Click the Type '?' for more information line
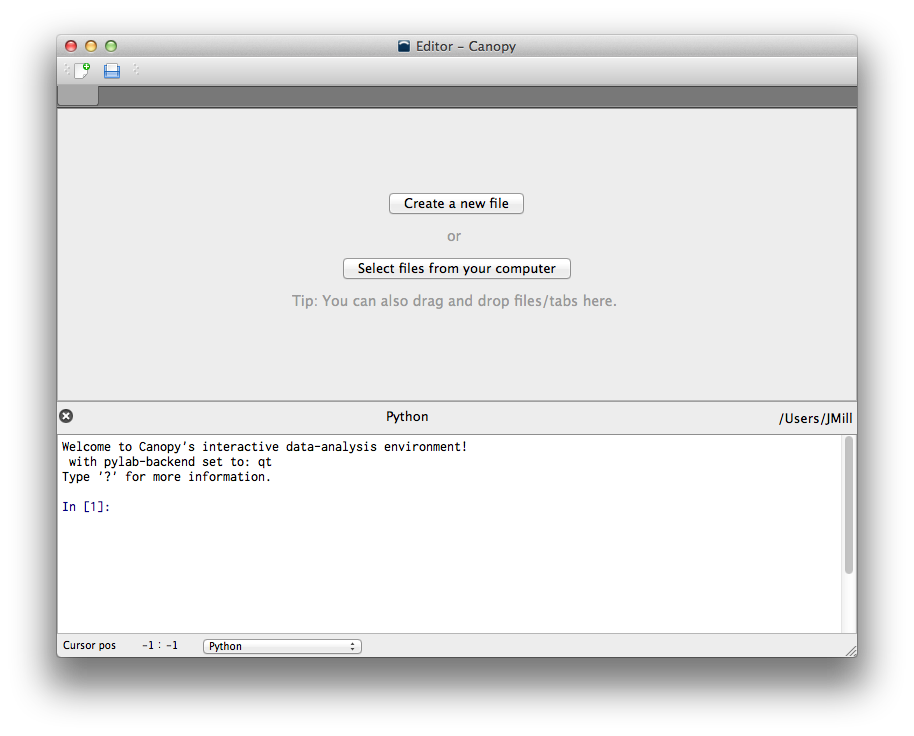Viewport: 914px width, 736px height. [x=166, y=477]
